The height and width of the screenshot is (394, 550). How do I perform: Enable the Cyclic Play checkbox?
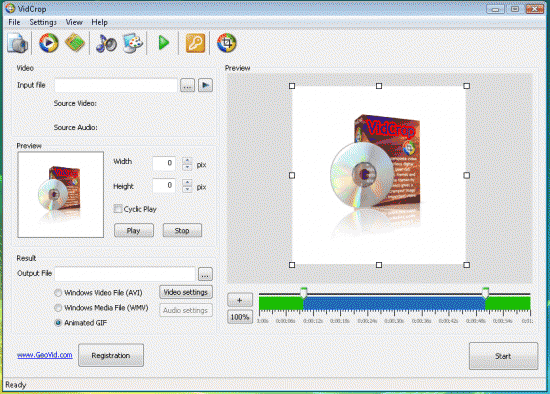(x=118, y=209)
